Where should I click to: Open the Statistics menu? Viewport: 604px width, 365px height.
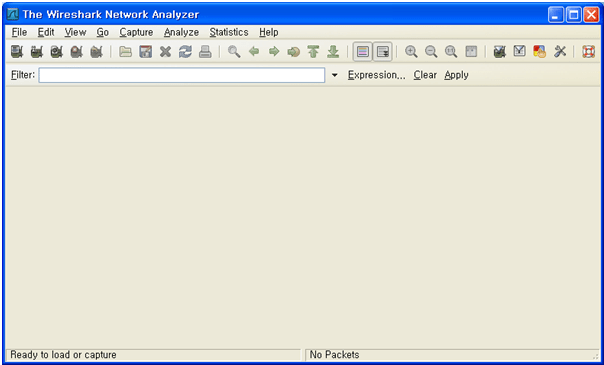point(229,32)
